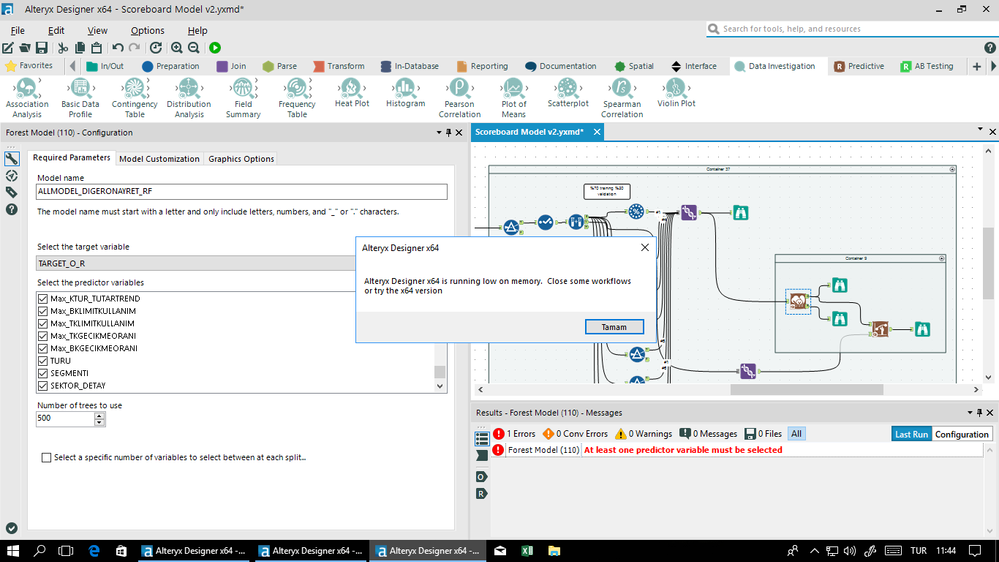
Task: Click the Configuration button in Results
Action: (x=961, y=434)
